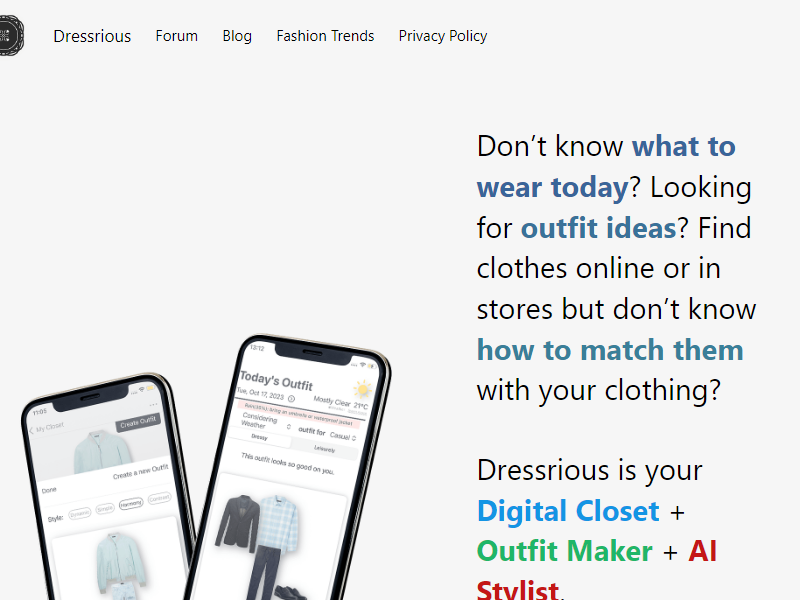800x600 pixels.
Task: Select the Contrast style chip
Action: [x=159, y=499]
